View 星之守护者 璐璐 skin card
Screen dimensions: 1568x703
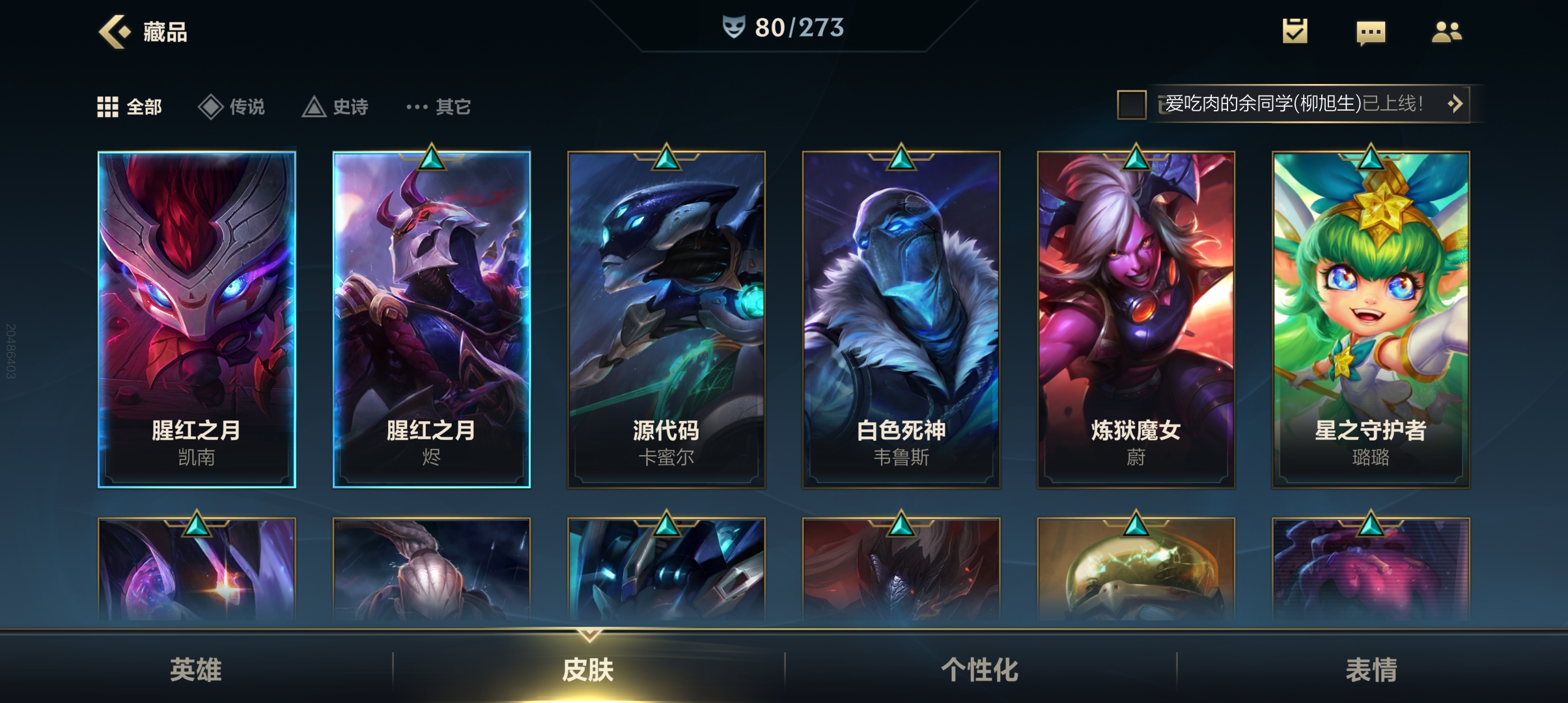(1371, 320)
